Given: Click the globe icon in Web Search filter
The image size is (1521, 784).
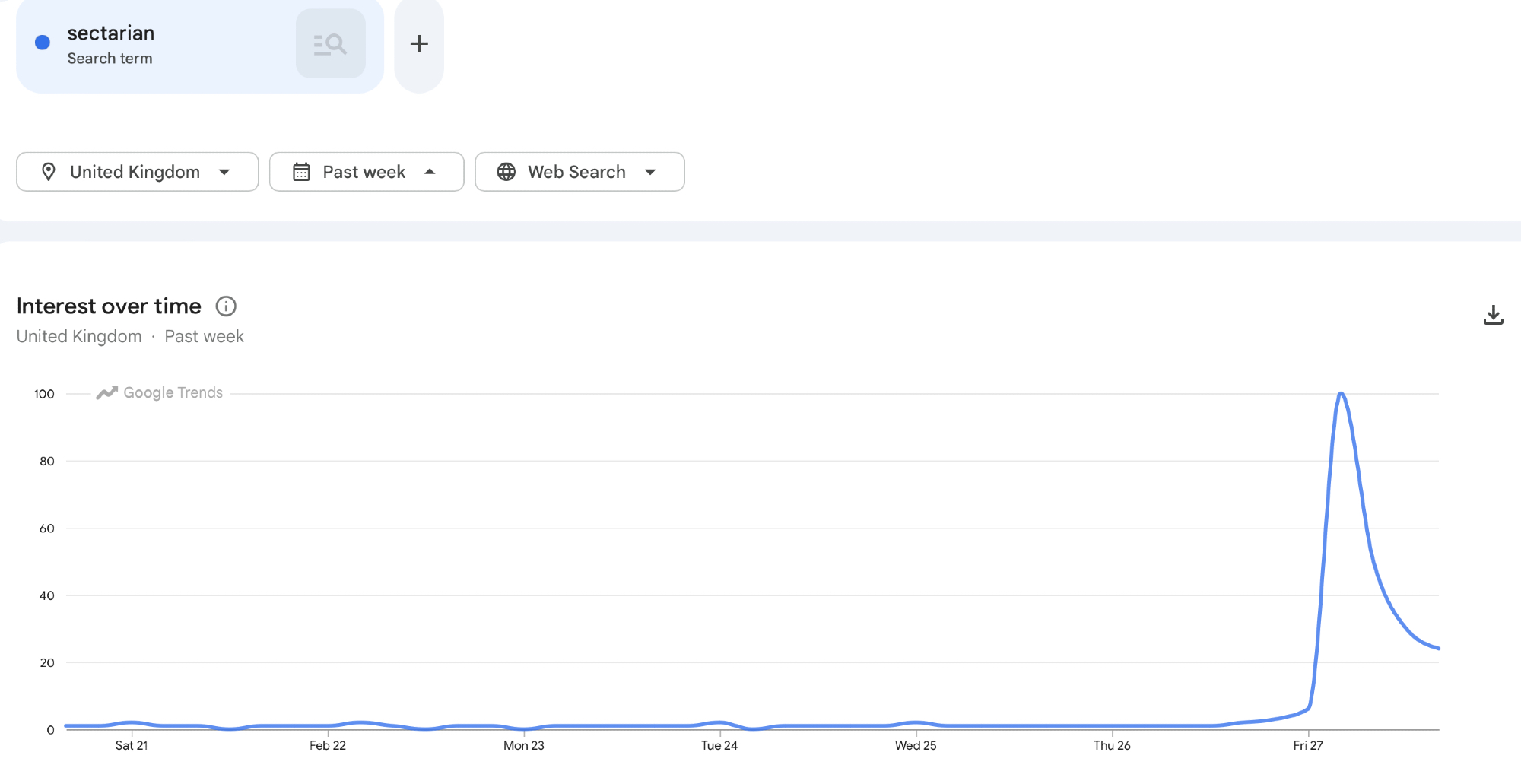Looking at the screenshot, I should [506, 172].
